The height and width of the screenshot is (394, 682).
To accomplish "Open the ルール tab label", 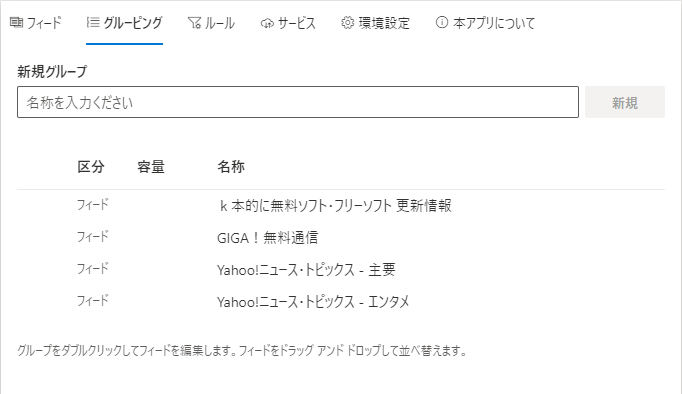I will (220, 23).
